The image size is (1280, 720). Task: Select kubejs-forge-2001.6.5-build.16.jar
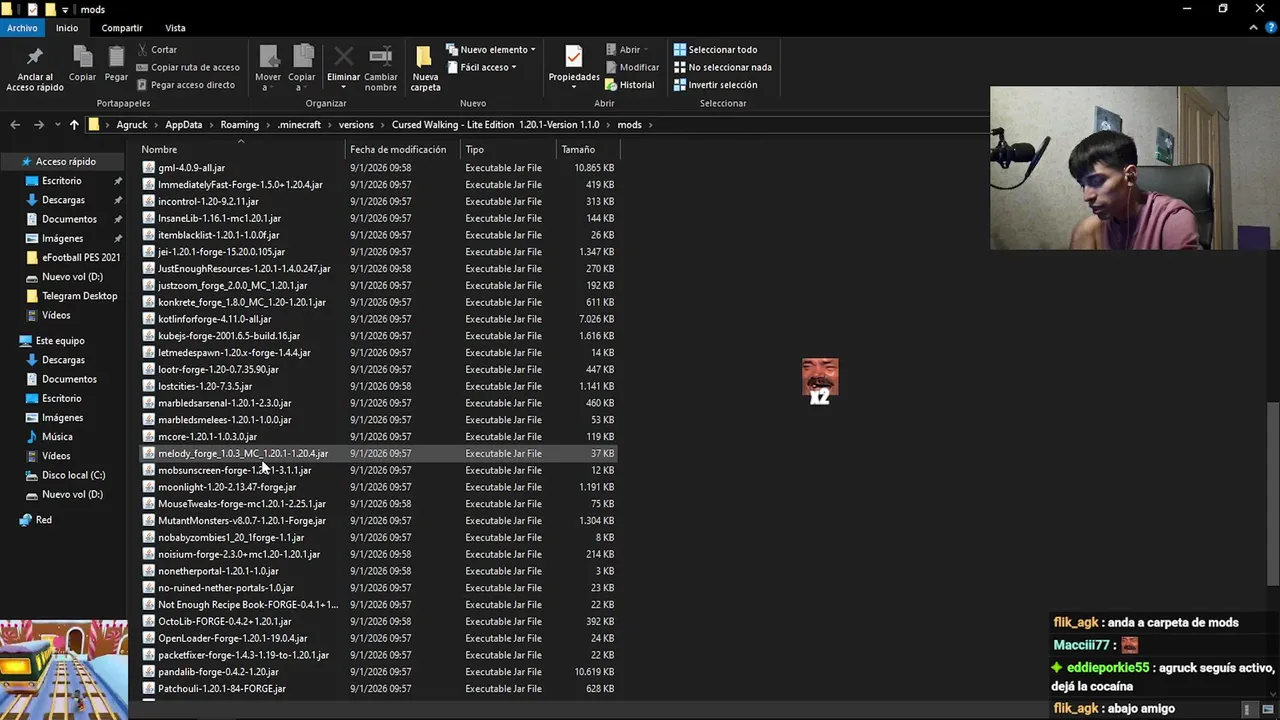[378, 336]
